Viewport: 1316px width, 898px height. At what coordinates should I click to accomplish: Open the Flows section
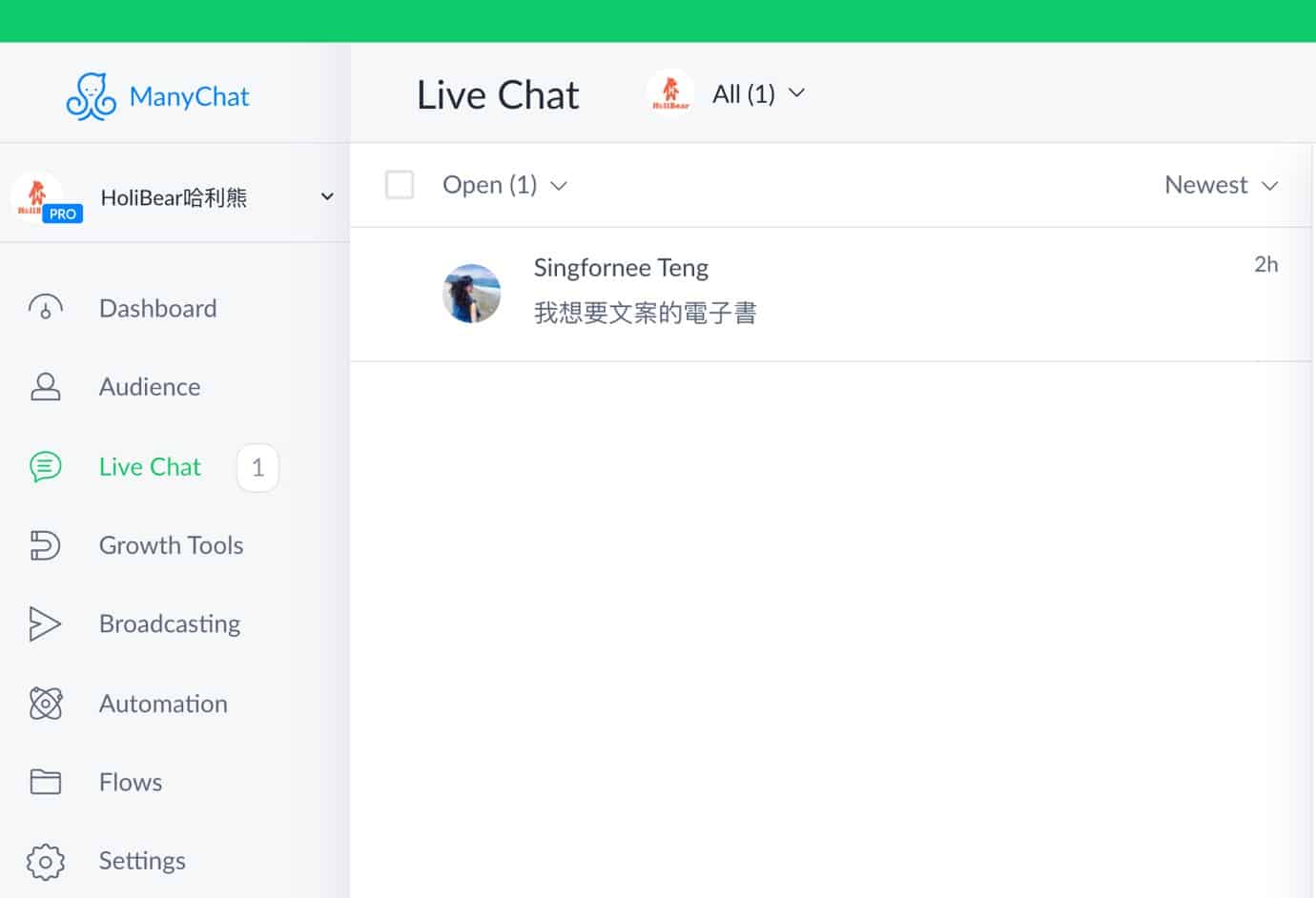[x=131, y=782]
